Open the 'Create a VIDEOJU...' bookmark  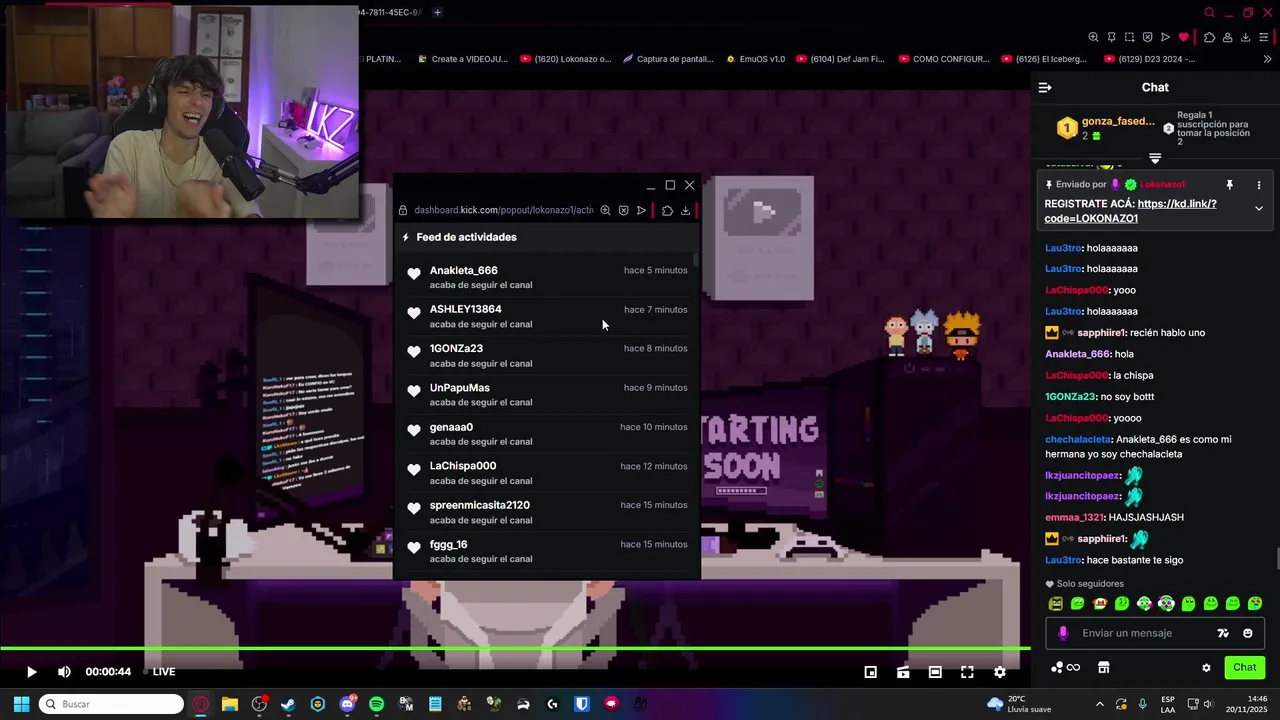(x=463, y=59)
